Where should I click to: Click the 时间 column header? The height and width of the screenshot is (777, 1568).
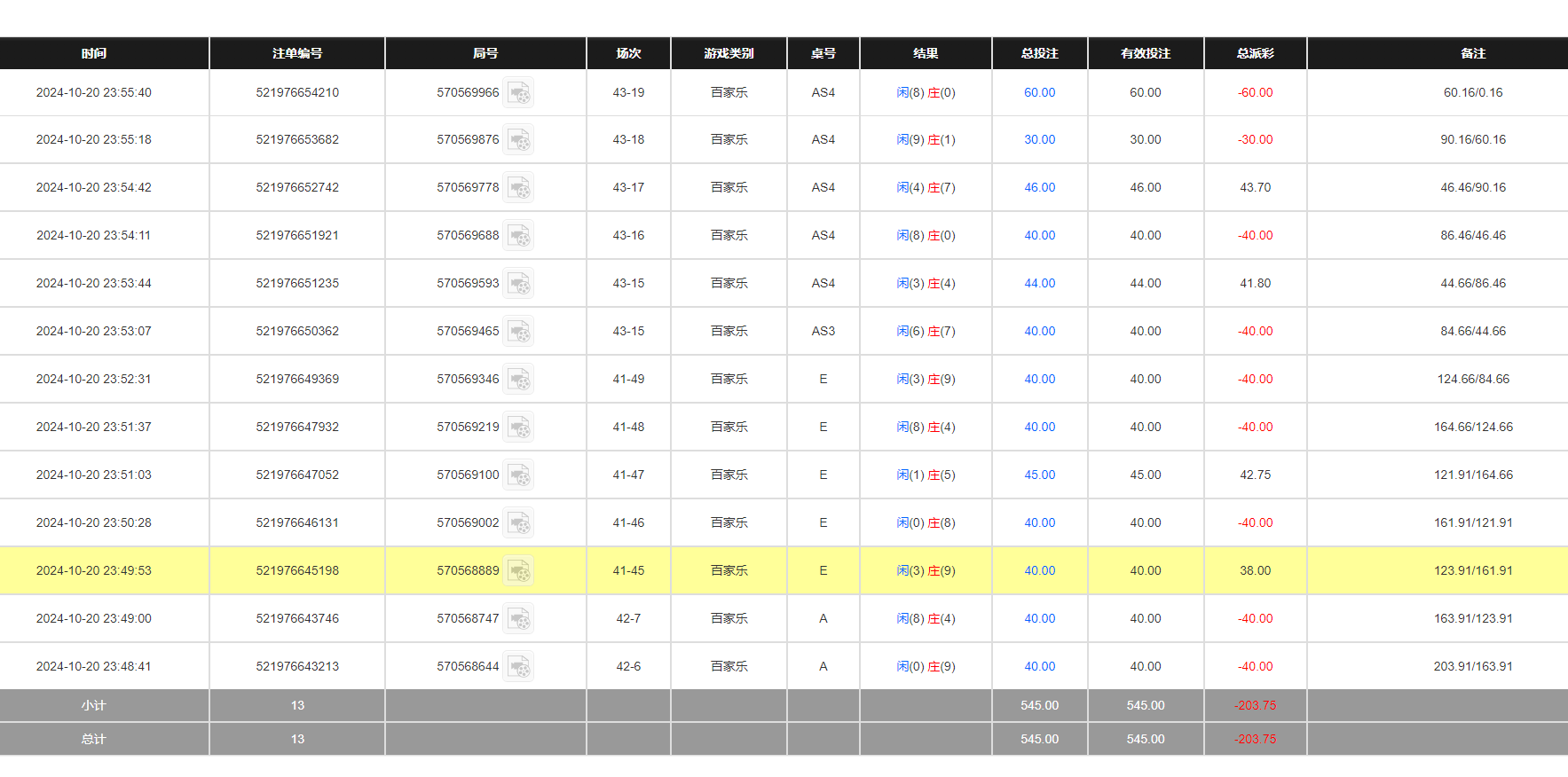tap(94, 53)
